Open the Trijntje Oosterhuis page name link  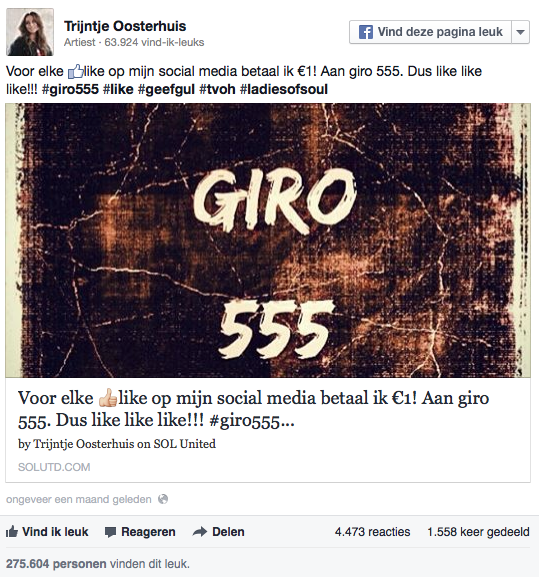pos(125,26)
